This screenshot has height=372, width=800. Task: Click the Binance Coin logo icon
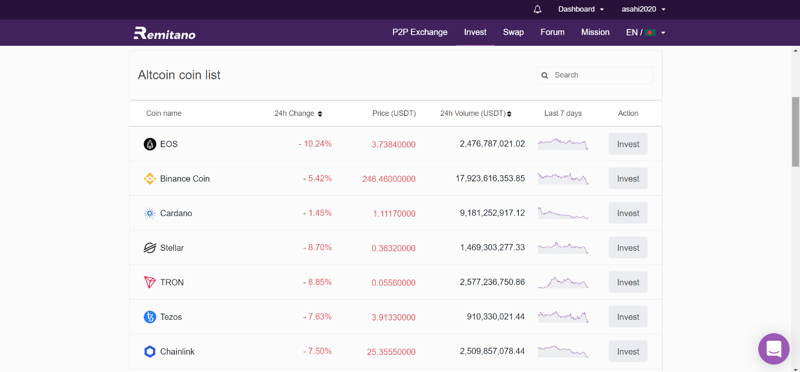point(149,179)
